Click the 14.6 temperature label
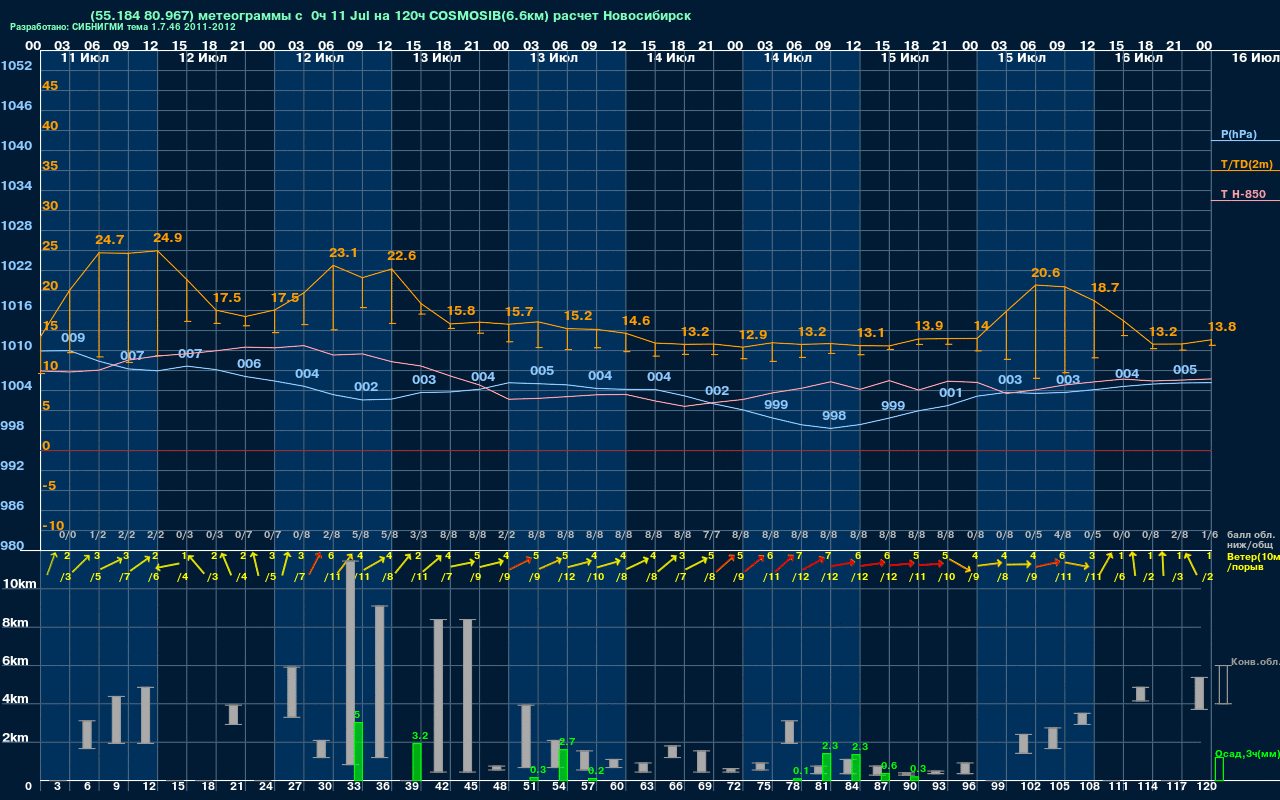1280x800 pixels. [636, 321]
